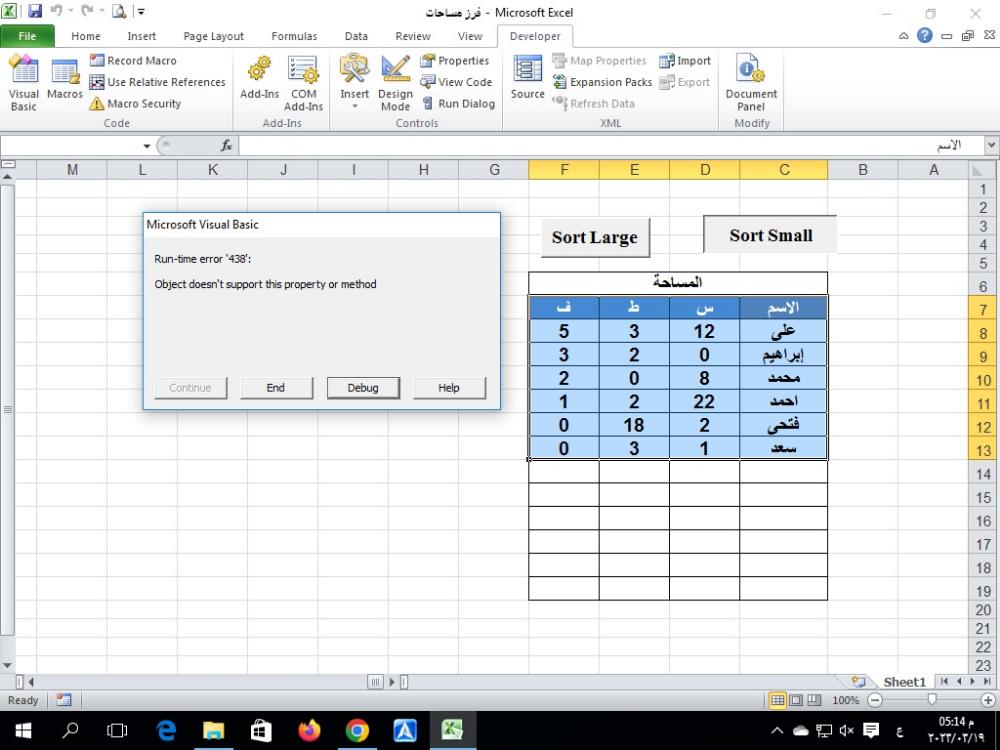
Task: Open the Undo history dropdown
Action: pos(69,11)
